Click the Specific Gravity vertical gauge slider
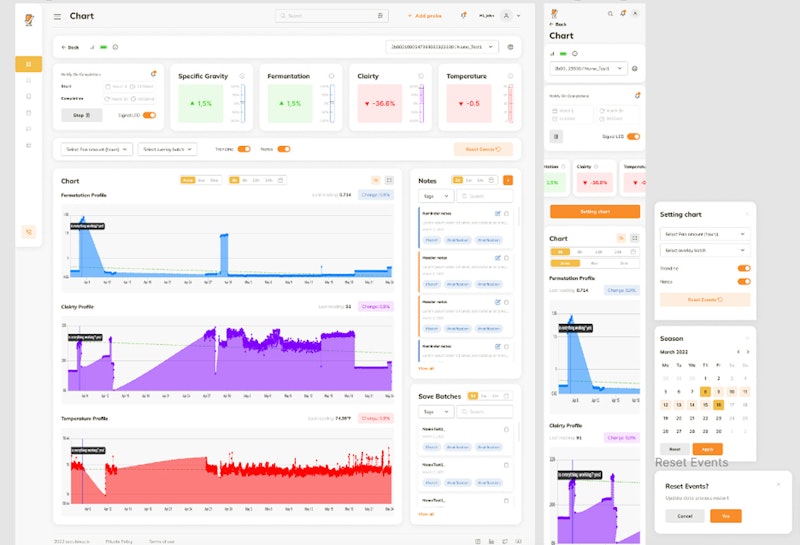The image size is (800, 545). (x=243, y=104)
